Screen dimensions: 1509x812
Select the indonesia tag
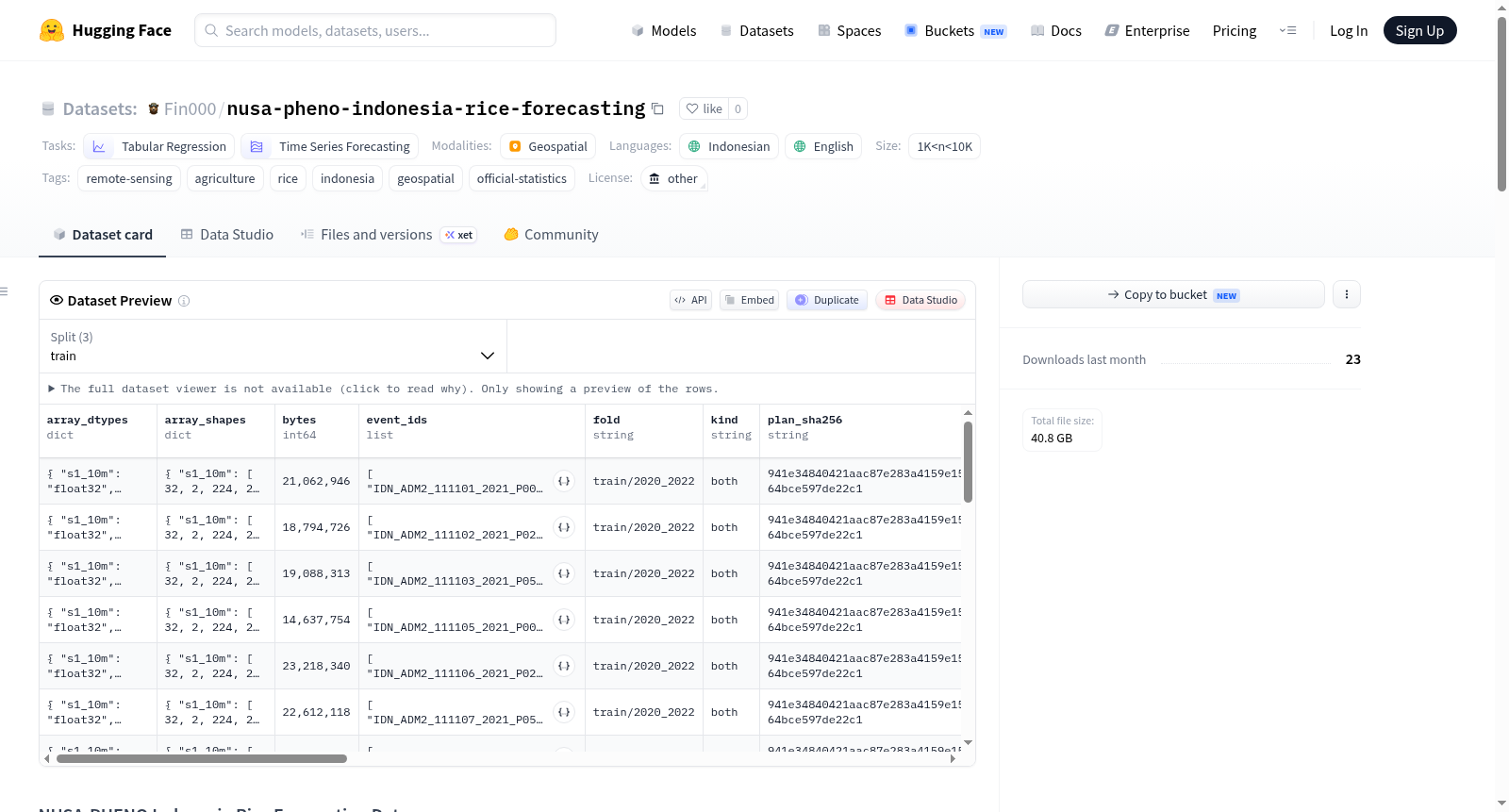(x=347, y=178)
